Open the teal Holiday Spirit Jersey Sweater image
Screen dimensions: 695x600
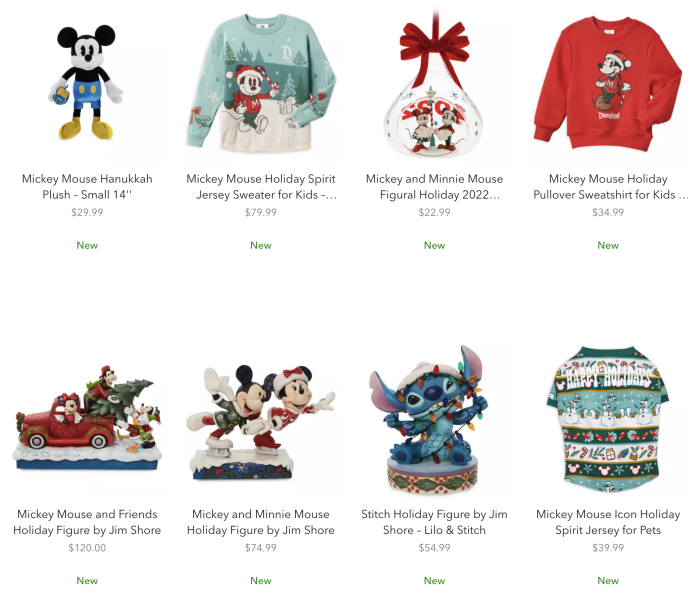pos(261,82)
